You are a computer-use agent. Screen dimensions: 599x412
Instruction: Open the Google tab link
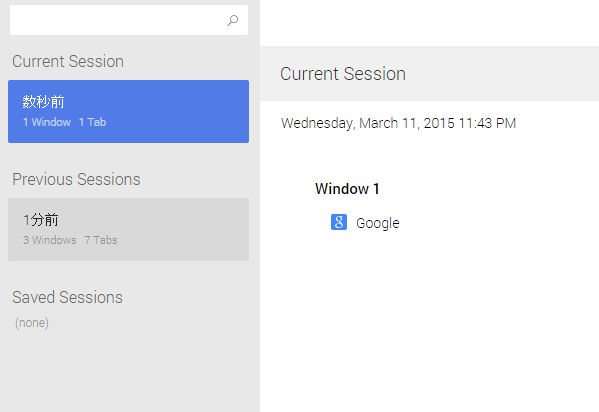pos(377,223)
